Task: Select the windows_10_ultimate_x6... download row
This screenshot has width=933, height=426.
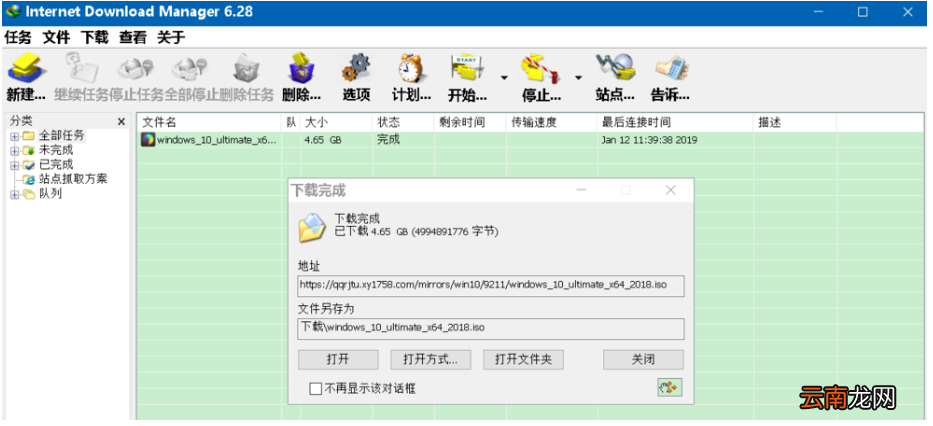Action: coord(531,140)
